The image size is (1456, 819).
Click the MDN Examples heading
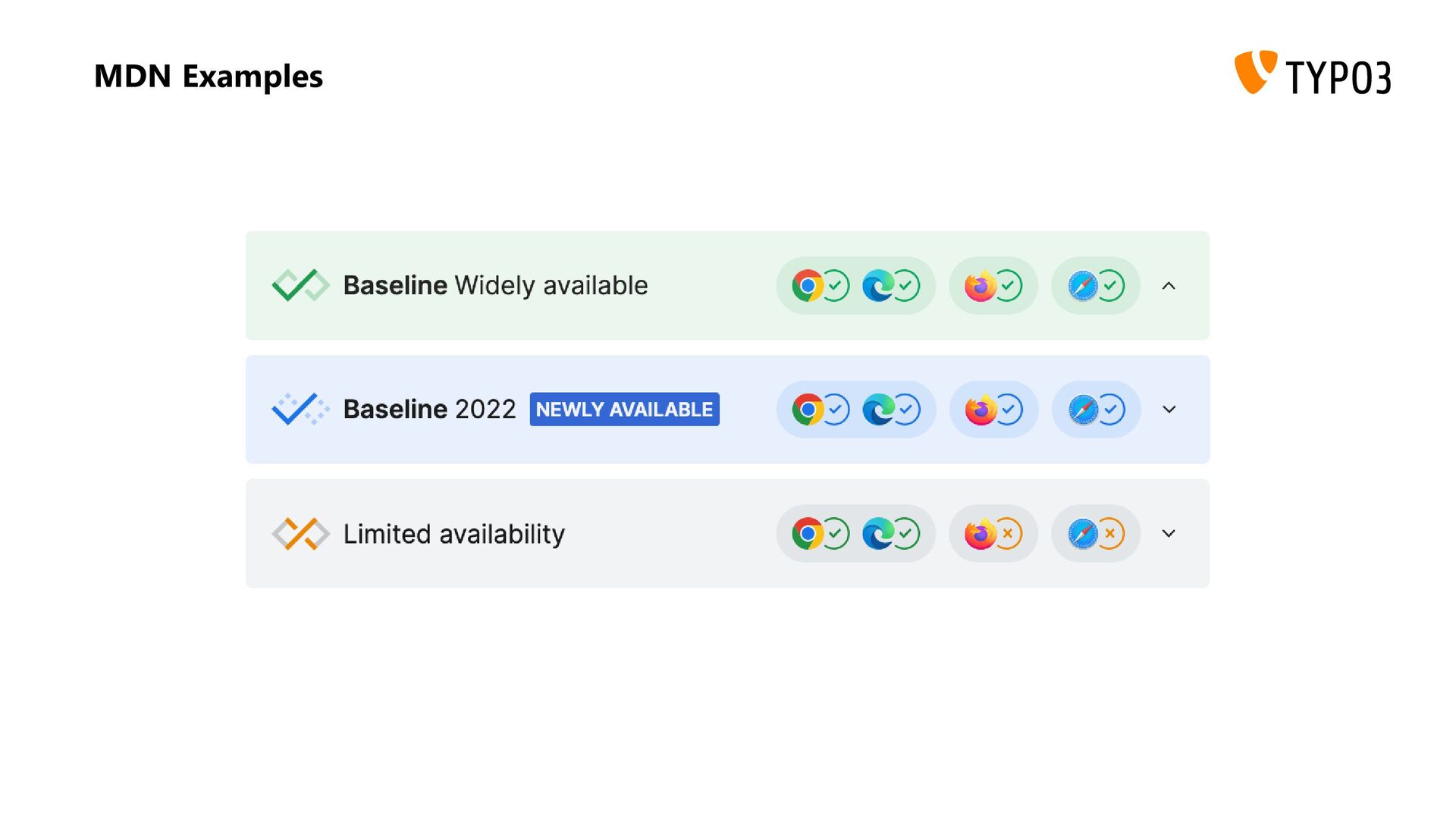pyautogui.click(x=209, y=77)
